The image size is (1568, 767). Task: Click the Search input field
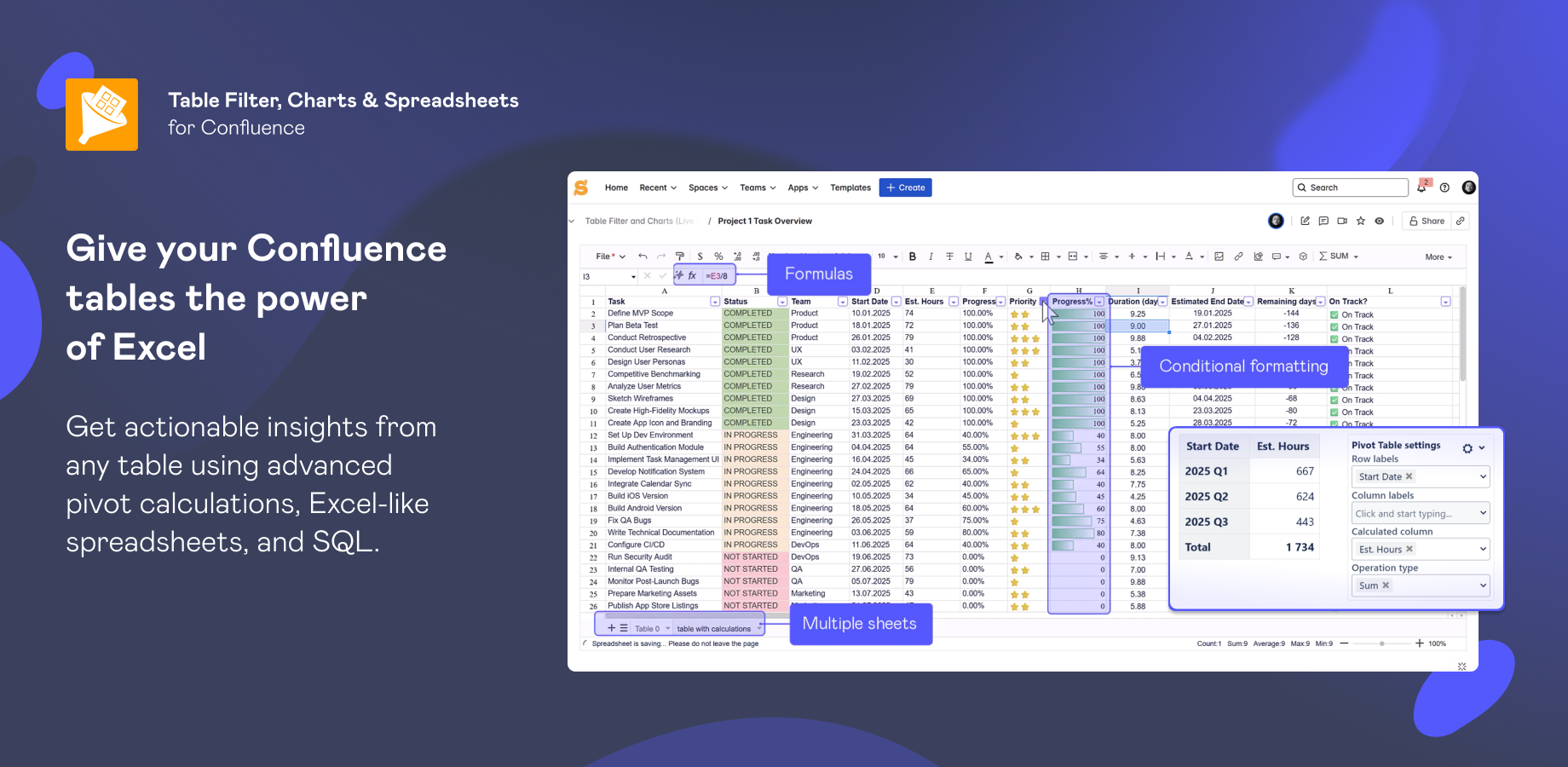(x=1350, y=187)
